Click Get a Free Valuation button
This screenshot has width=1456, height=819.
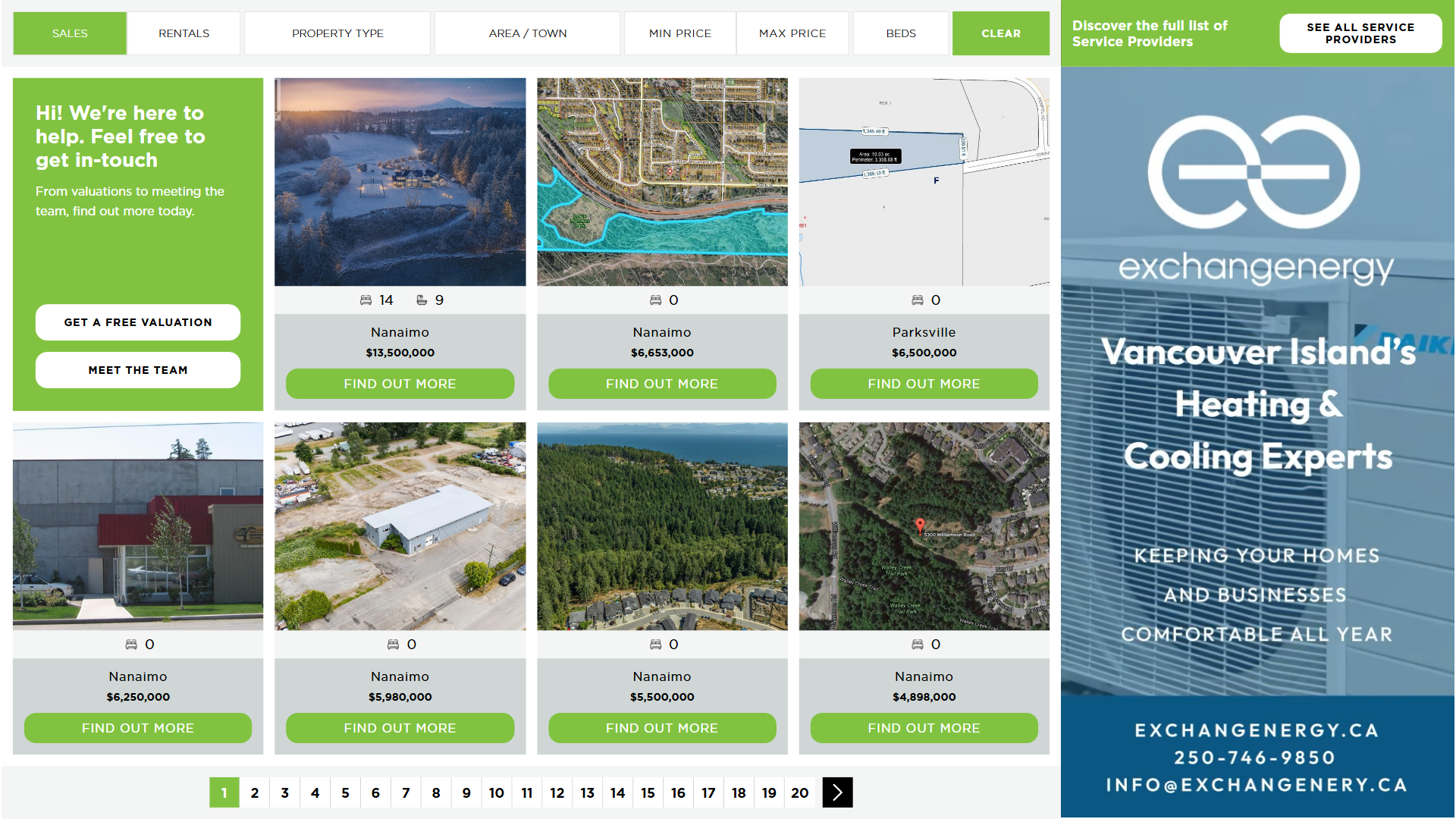tap(138, 322)
